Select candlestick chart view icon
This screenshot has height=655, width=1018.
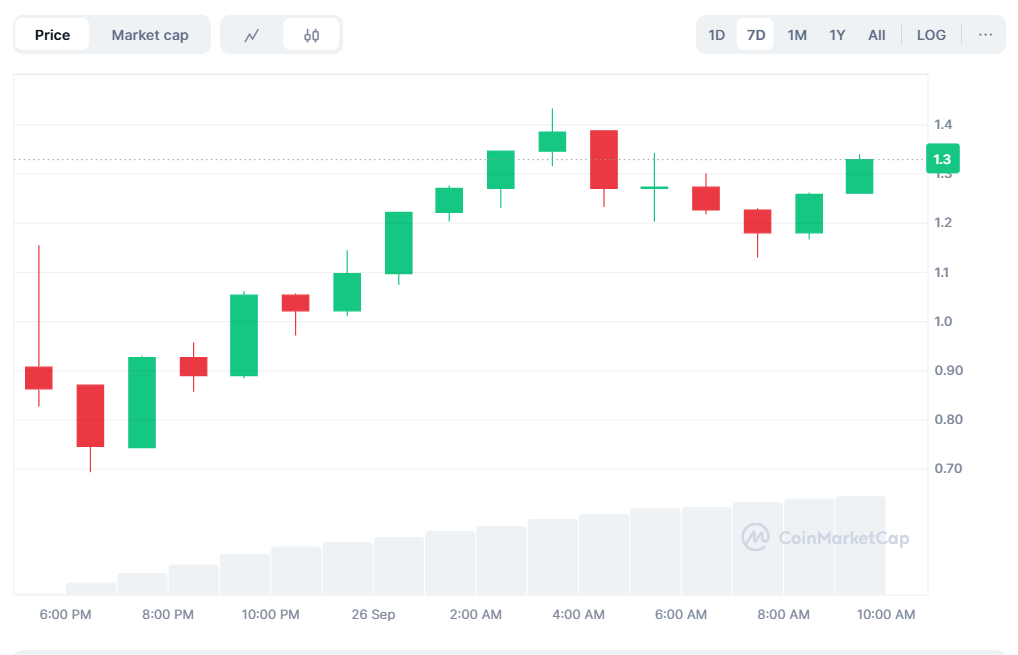pos(311,35)
